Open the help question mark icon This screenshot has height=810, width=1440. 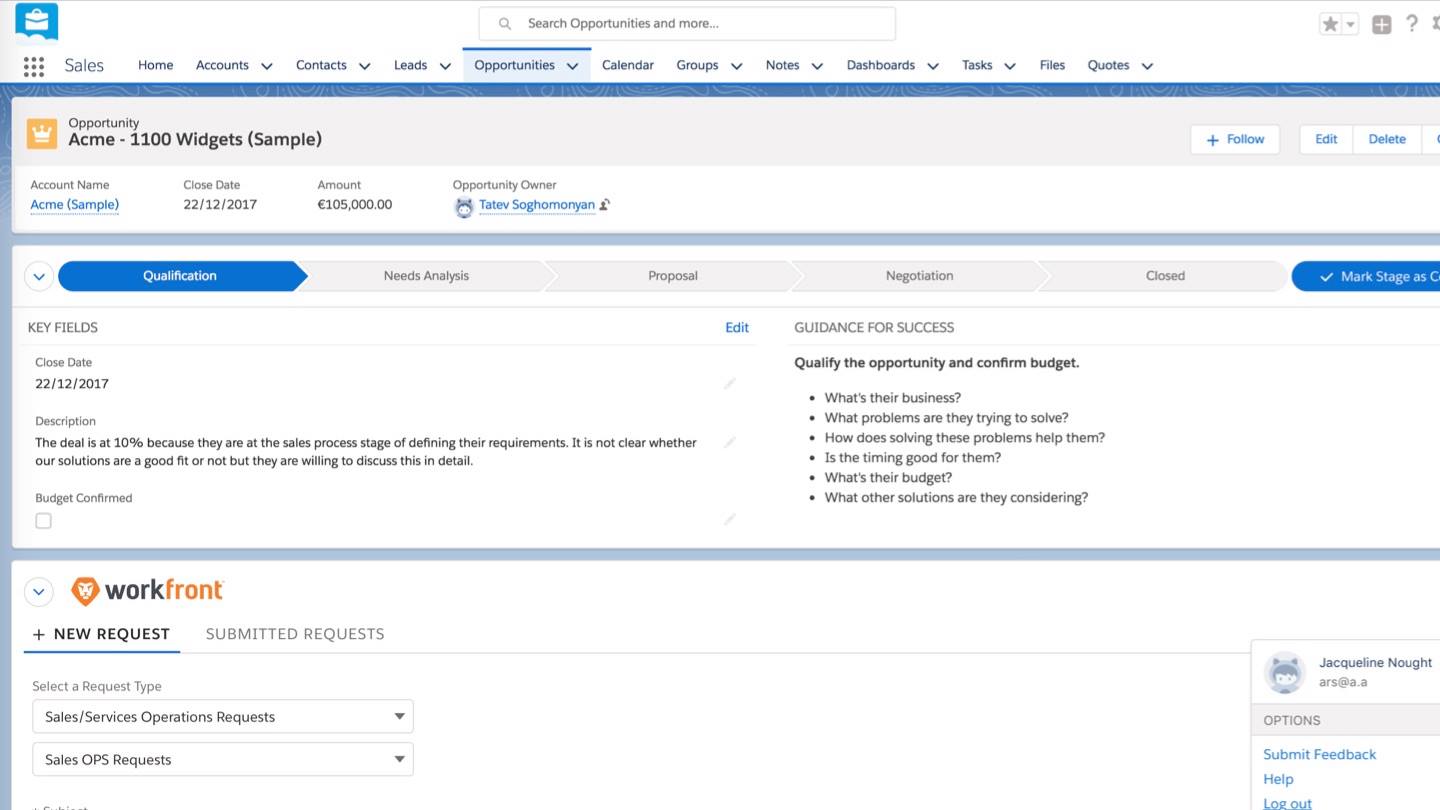(1411, 24)
